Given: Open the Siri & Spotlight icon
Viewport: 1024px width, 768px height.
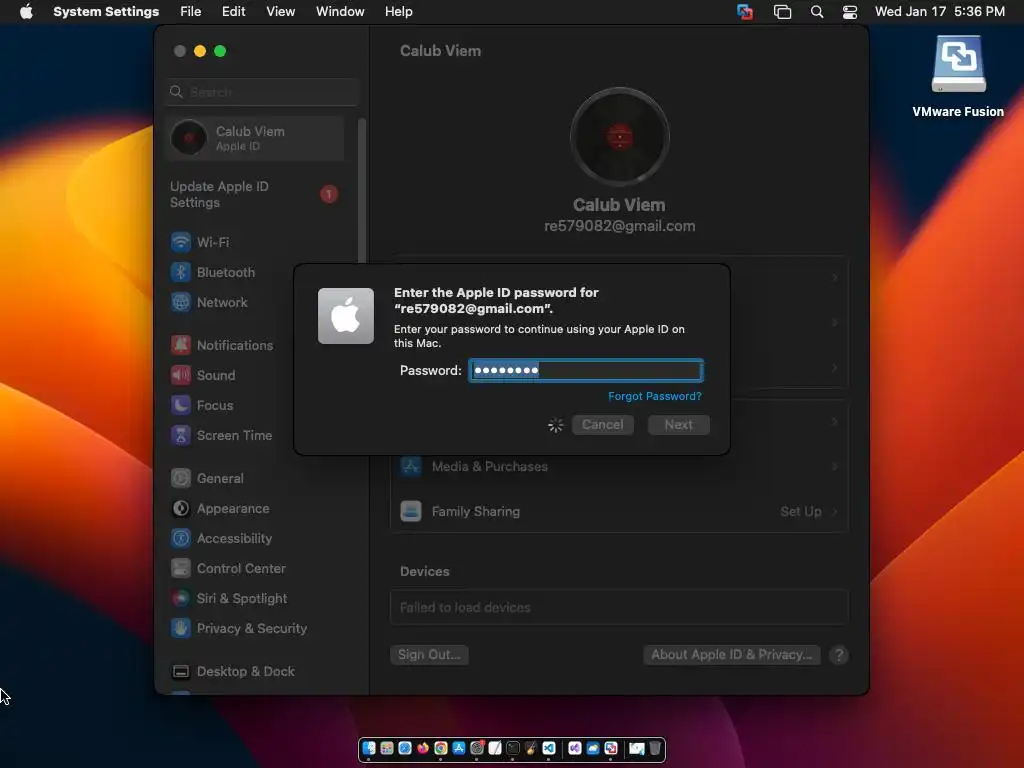Looking at the screenshot, I should pyautogui.click(x=181, y=598).
